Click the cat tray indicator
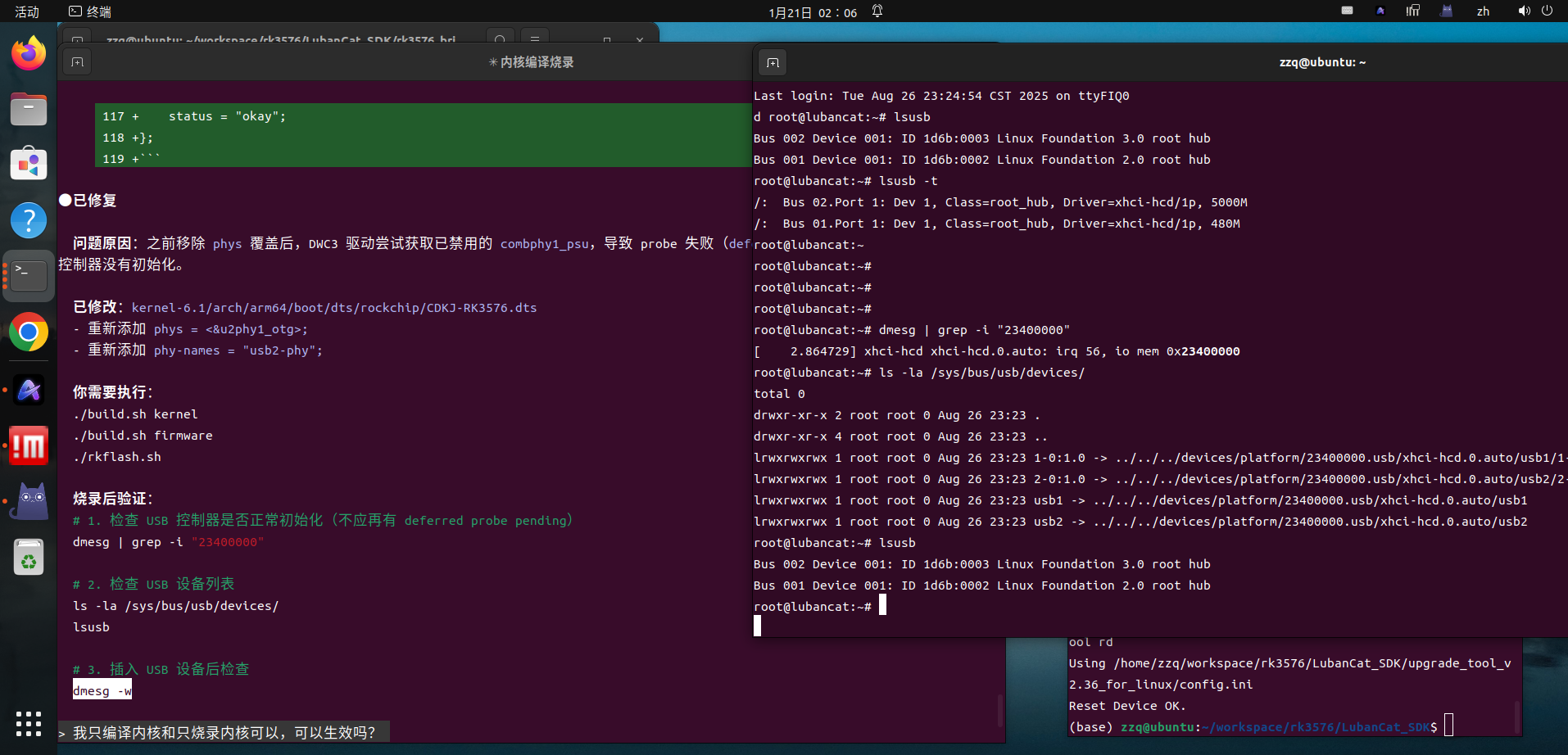The width and height of the screenshot is (1568, 755). (1446, 11)
